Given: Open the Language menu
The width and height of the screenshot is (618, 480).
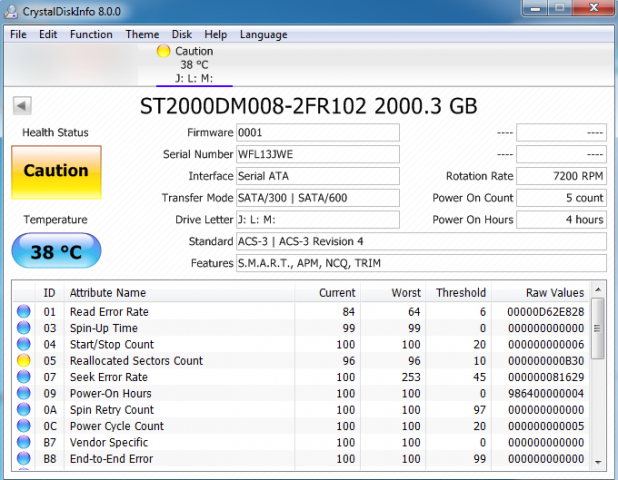Looking at the screenshot, I should click(263, 34).
